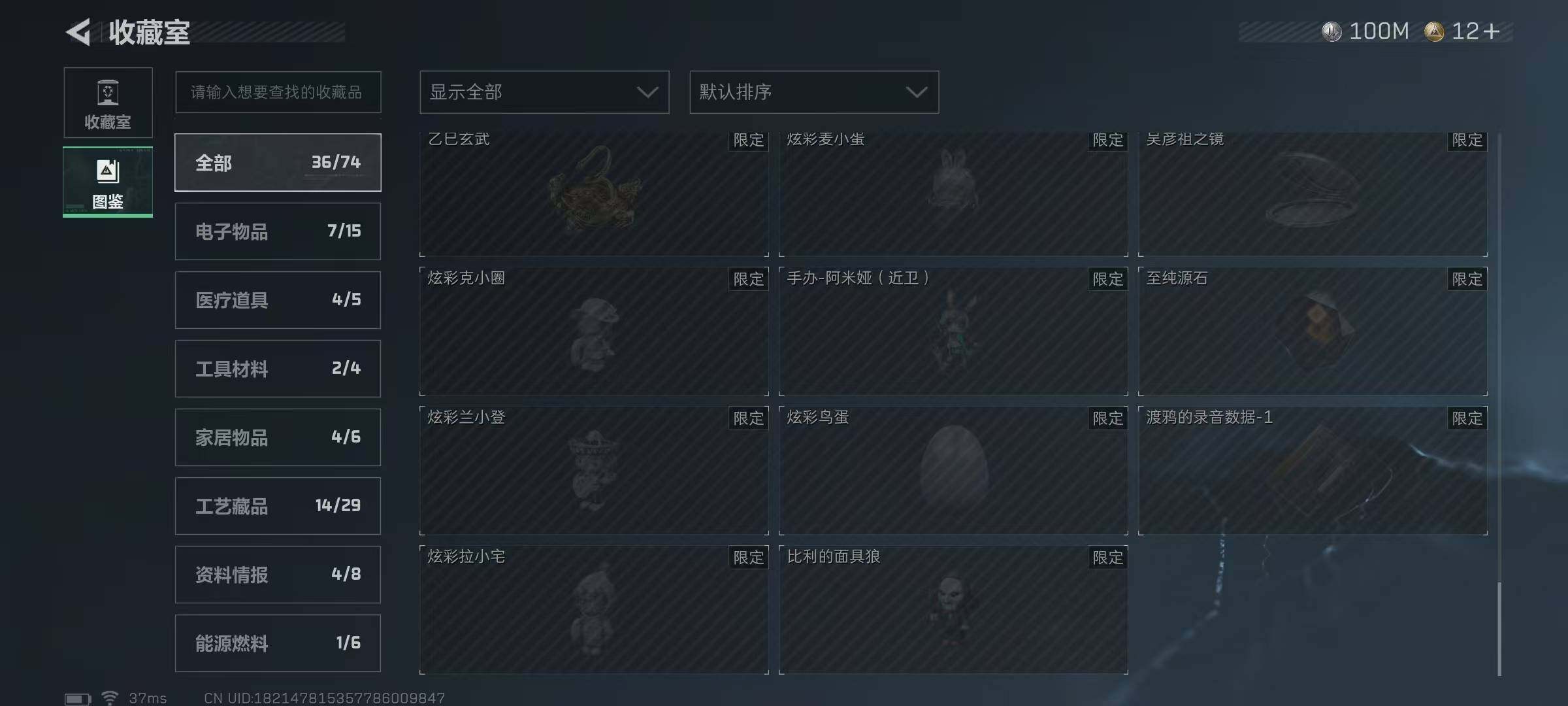Screen dimensions: 1568x706
Task: Select the 电子物品 category tab
Action: [278, 231]
